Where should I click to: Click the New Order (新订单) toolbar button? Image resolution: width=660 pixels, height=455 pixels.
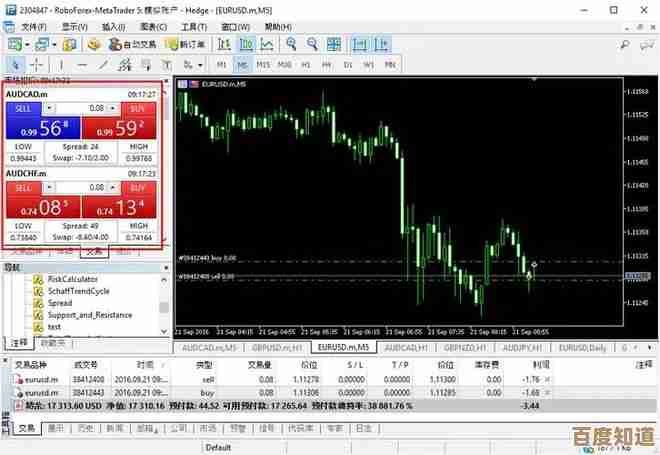click(x=187, y=45)
